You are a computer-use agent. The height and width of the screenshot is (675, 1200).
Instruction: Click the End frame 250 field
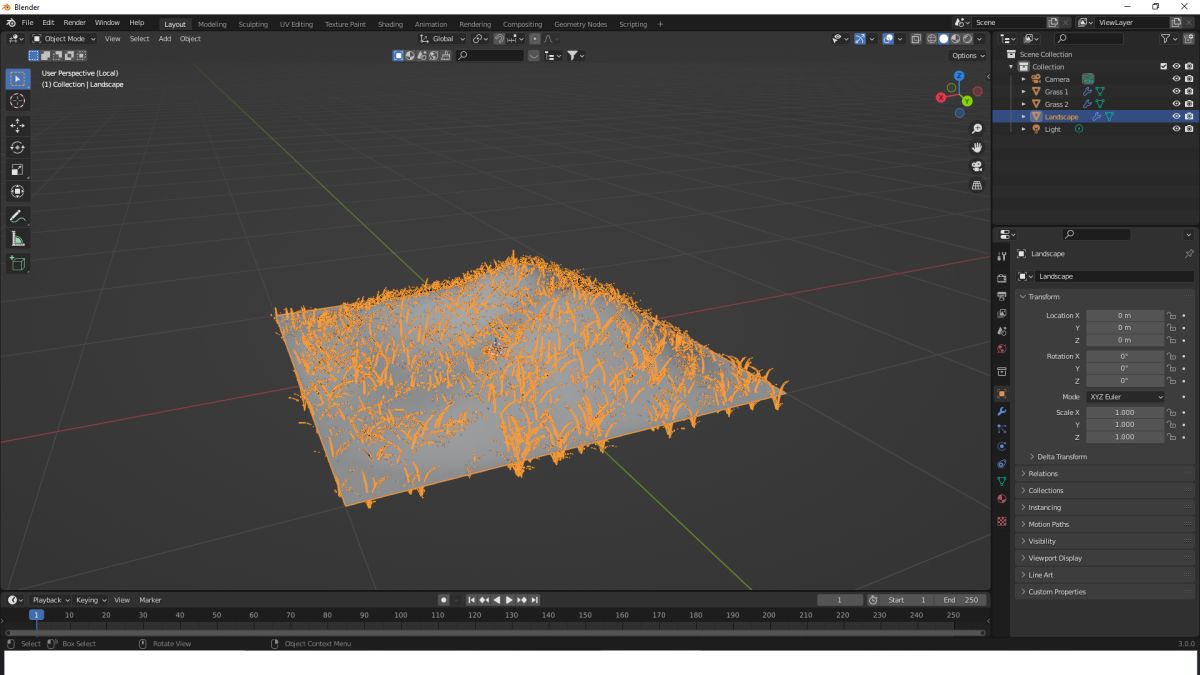click(x=961, y=600)
